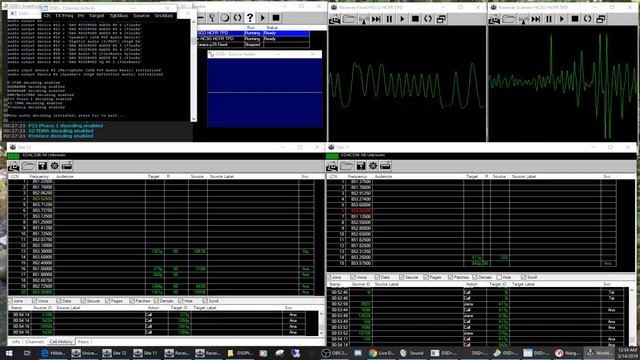Click TX Freq header in Channel Activity window
This screenshot has height=360, width=640.
point(64,16)
